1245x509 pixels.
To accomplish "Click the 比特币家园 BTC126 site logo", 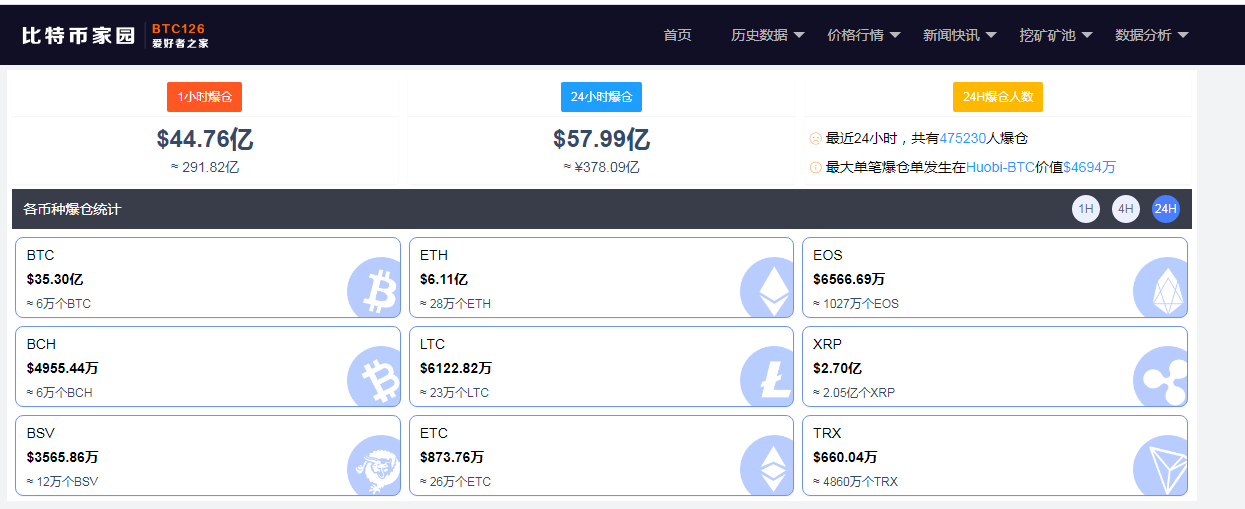I will tap(115, 35).
